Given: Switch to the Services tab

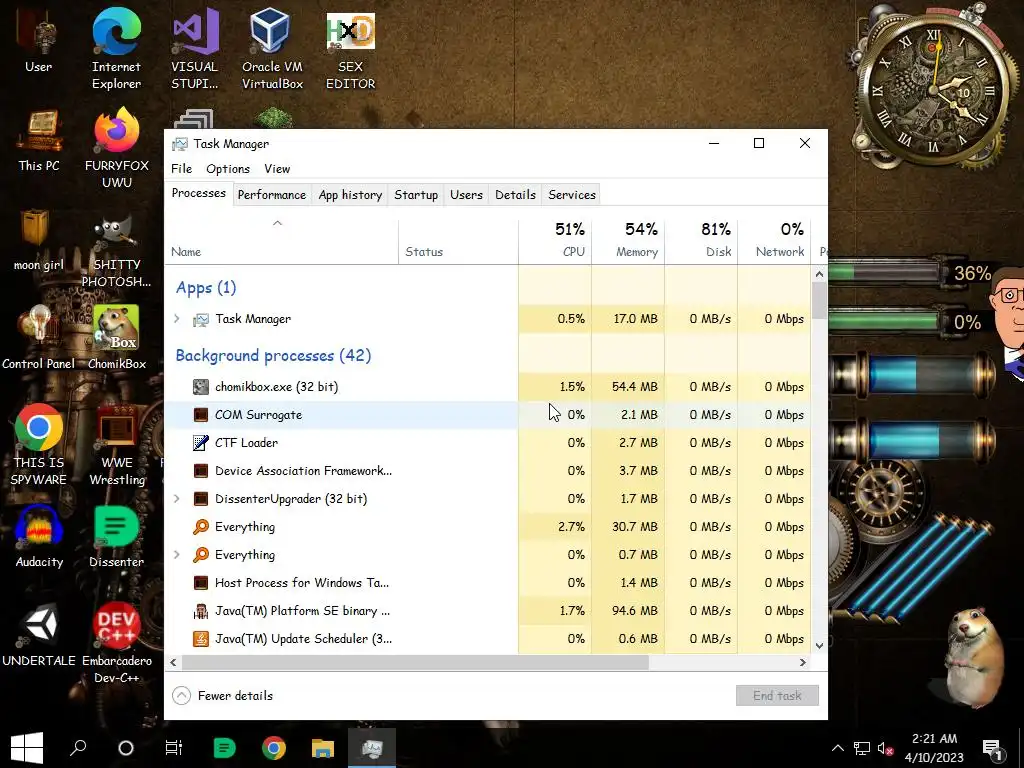Looking at the screenshot, I should [572, 195].
